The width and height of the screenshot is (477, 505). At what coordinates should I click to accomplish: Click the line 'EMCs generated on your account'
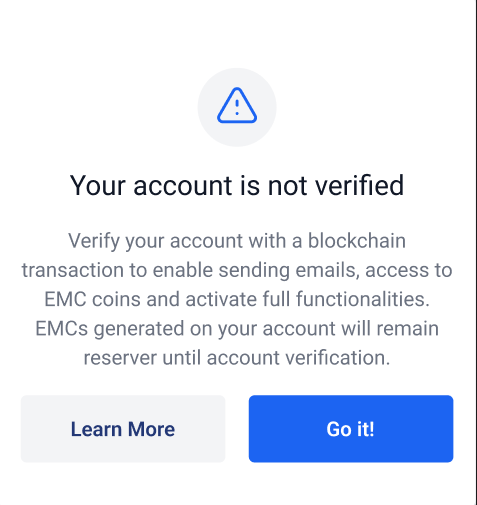(x=237, y=328)
